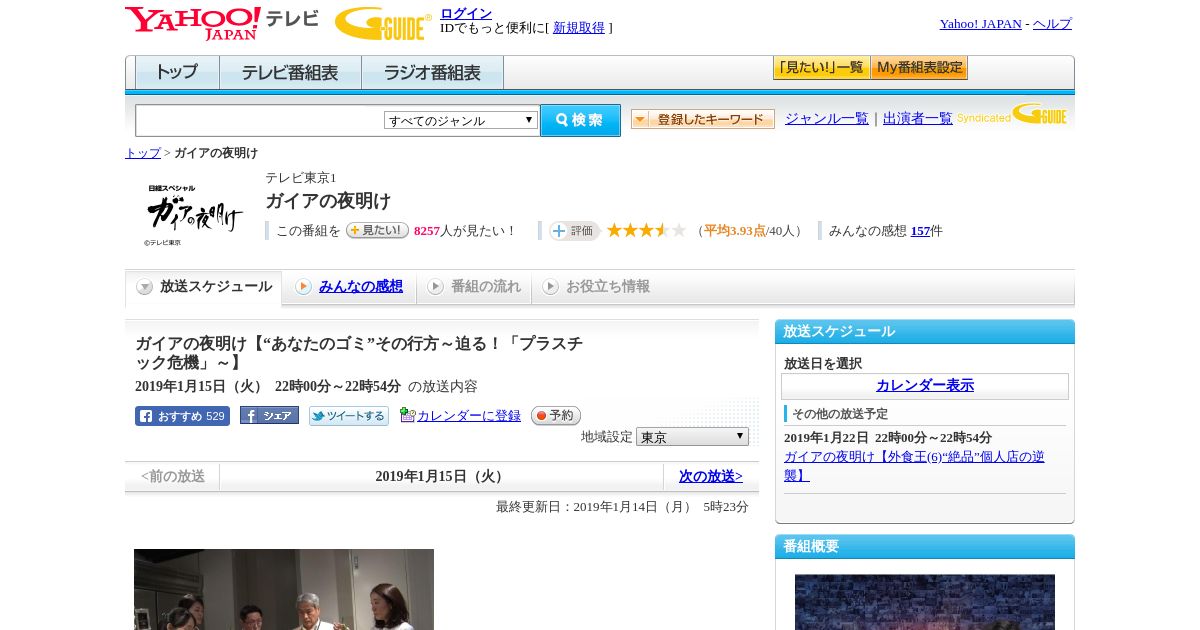This screenshot has width=1200, height=630.
Task: Click the program photo thumbnail in the article
Action: coord(284,589)
